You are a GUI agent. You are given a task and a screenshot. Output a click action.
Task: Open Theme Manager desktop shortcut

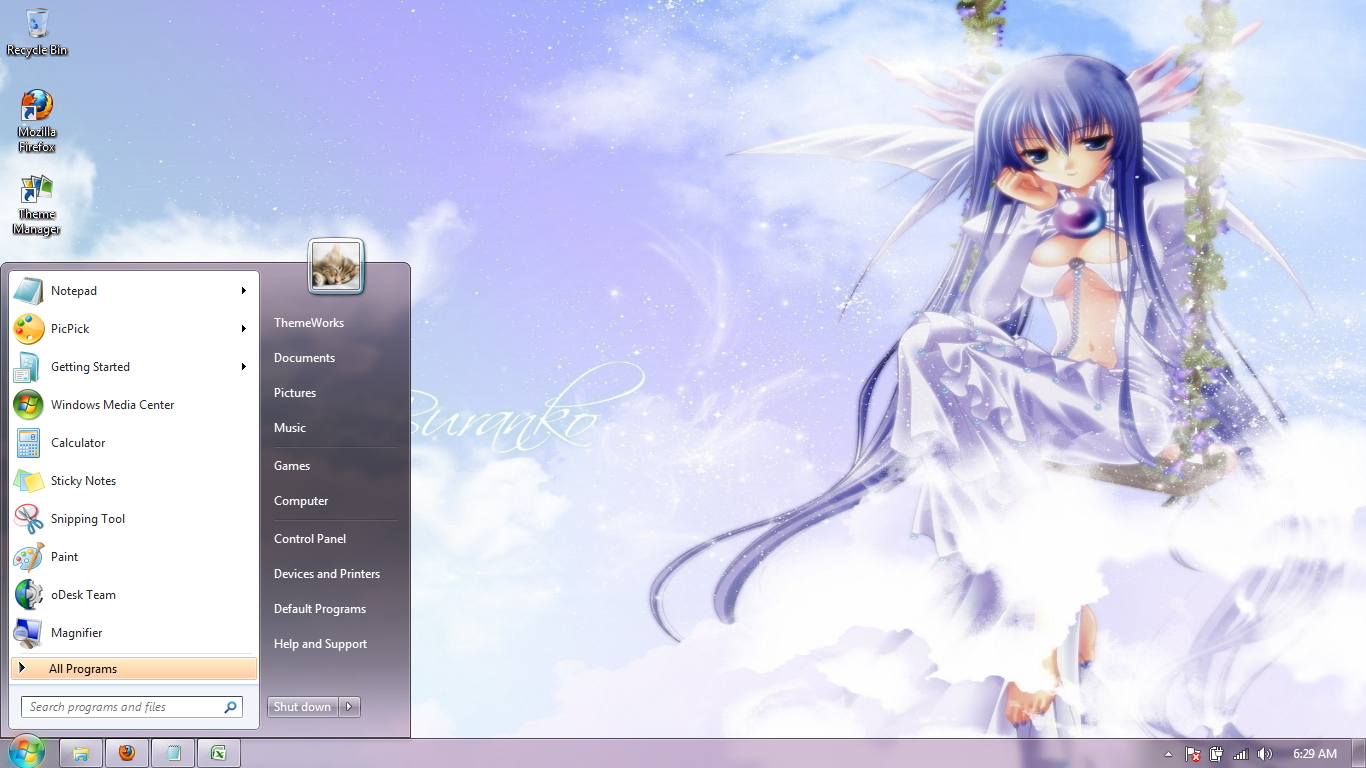[x=37, y=205]
